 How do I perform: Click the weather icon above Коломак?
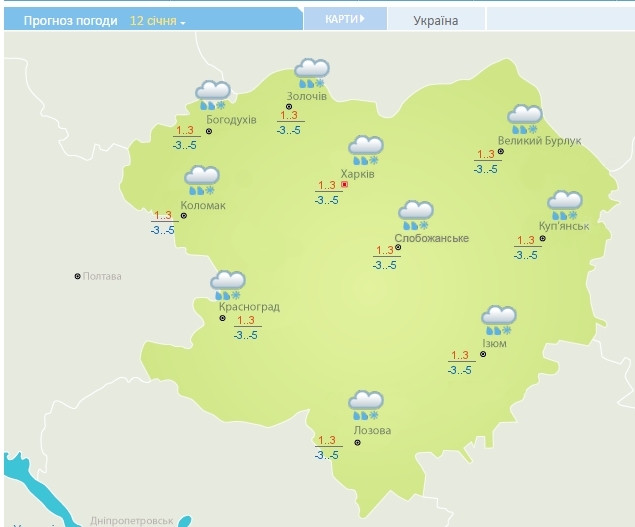(201, 181)
